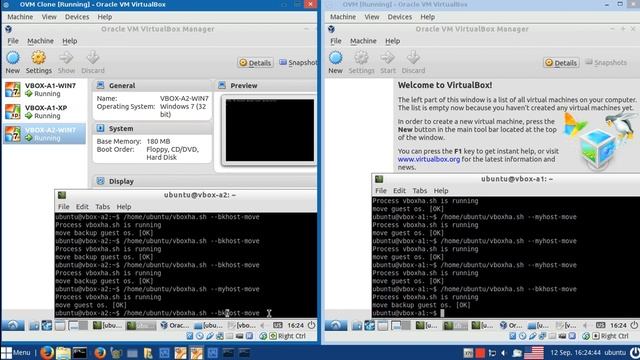Click US keyboard indicator in OVM Clone guest panel
This screenshot has width=640, height=360.
click(278, 325)
